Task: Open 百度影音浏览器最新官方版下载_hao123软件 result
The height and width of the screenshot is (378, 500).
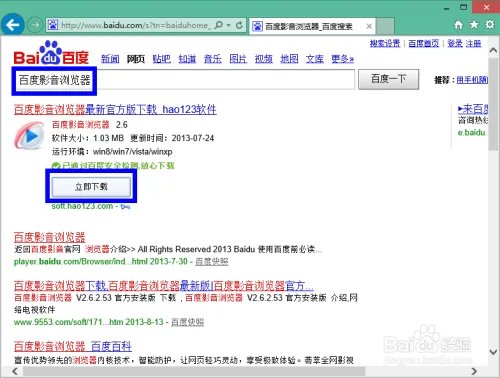Action: (x=115, y=109)
